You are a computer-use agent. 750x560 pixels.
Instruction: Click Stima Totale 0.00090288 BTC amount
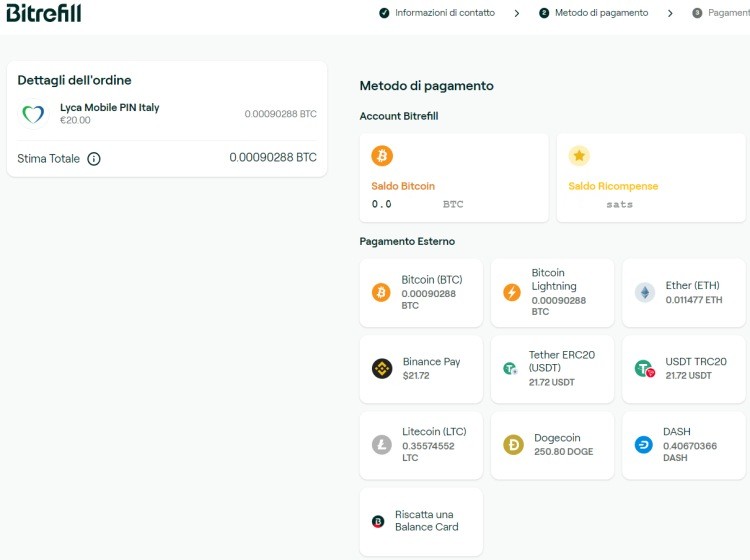(273, 157)
